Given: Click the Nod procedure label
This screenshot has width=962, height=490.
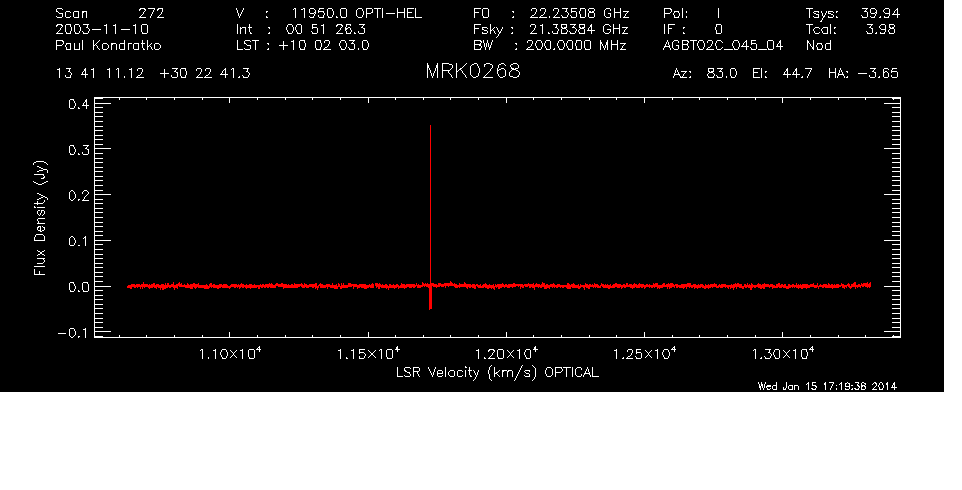Looking at the screenshot, I should coord(818,45).
